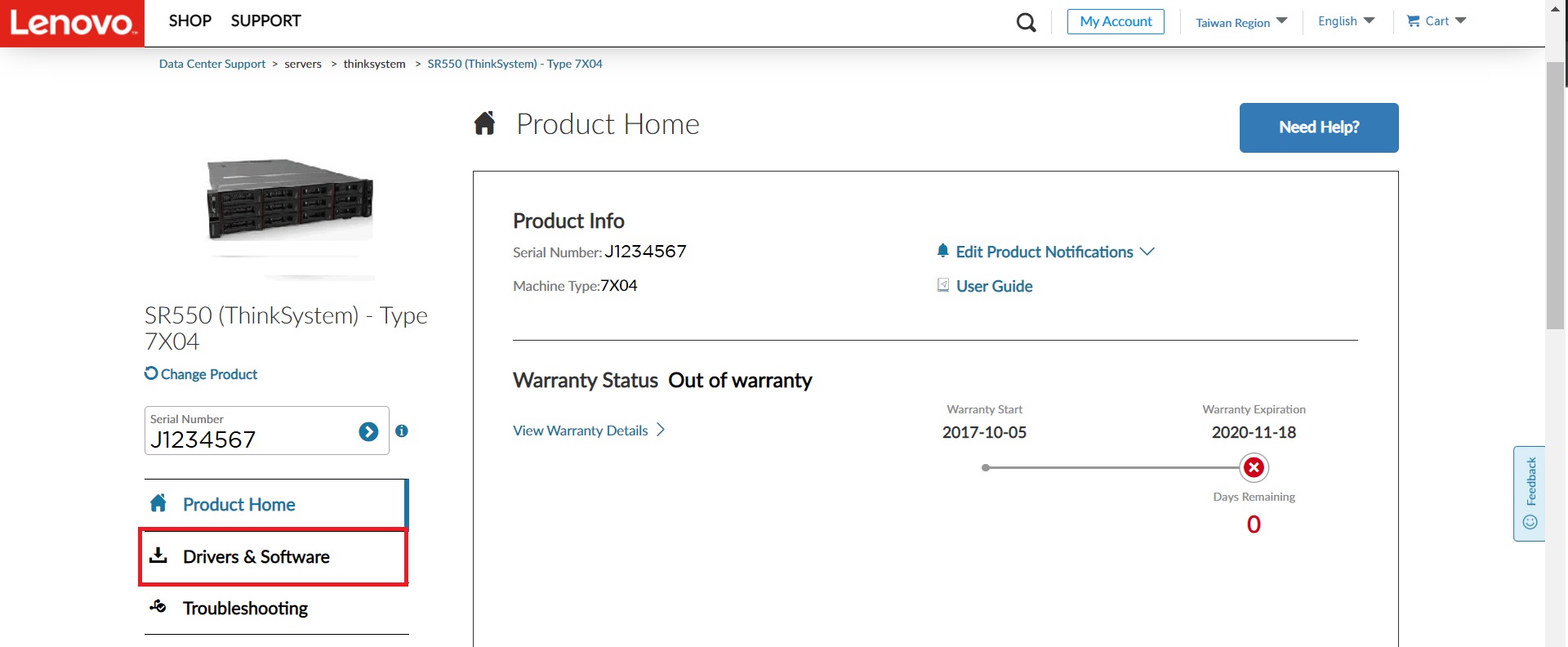Open the SUPPORT menu
The height and width of the screenshot is (647, 1568).
click(x=266, y=21)
